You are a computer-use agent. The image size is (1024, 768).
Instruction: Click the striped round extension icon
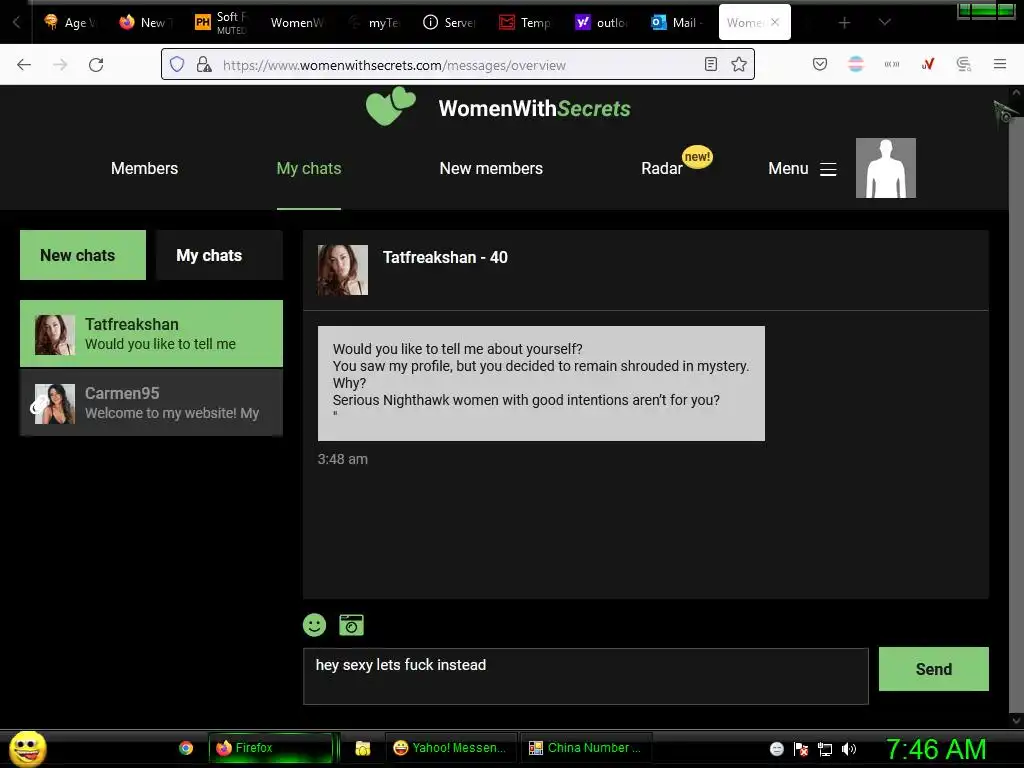click(856, 64)
